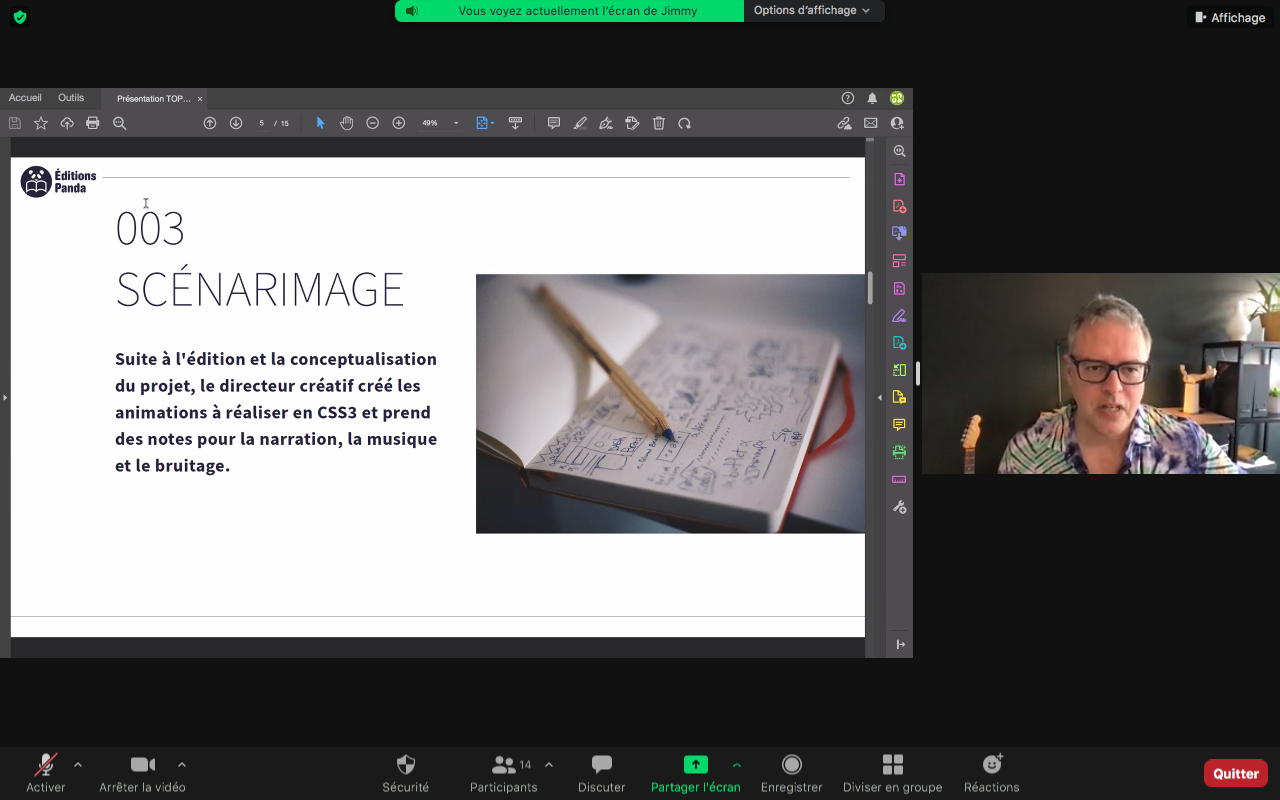This screenshot has height=800, width=1280.
Task: Open the Accueil tab
Action: (x=25, y=98)
